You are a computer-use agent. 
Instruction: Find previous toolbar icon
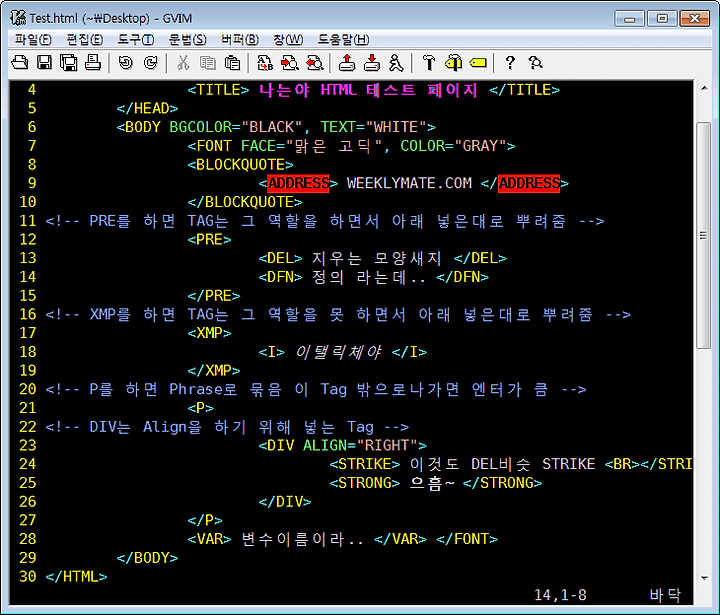point(315,62)
